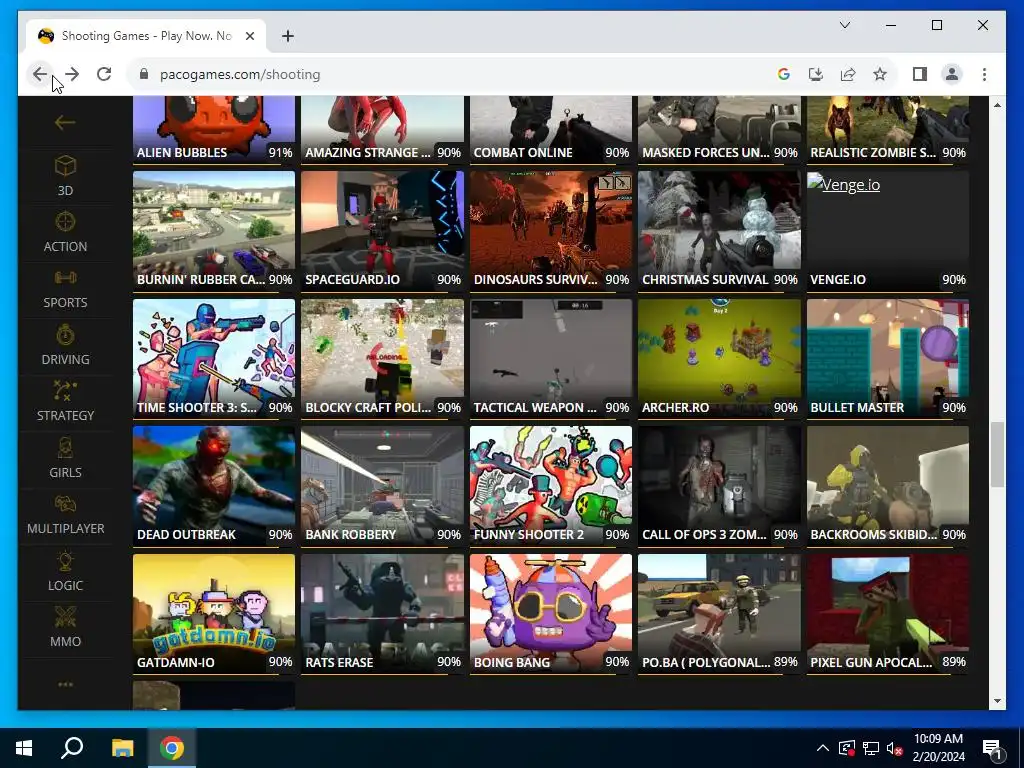This screenshot has height=768, width=1024.
Task: Show hidden system tray icons
Action: pos(823,748)
